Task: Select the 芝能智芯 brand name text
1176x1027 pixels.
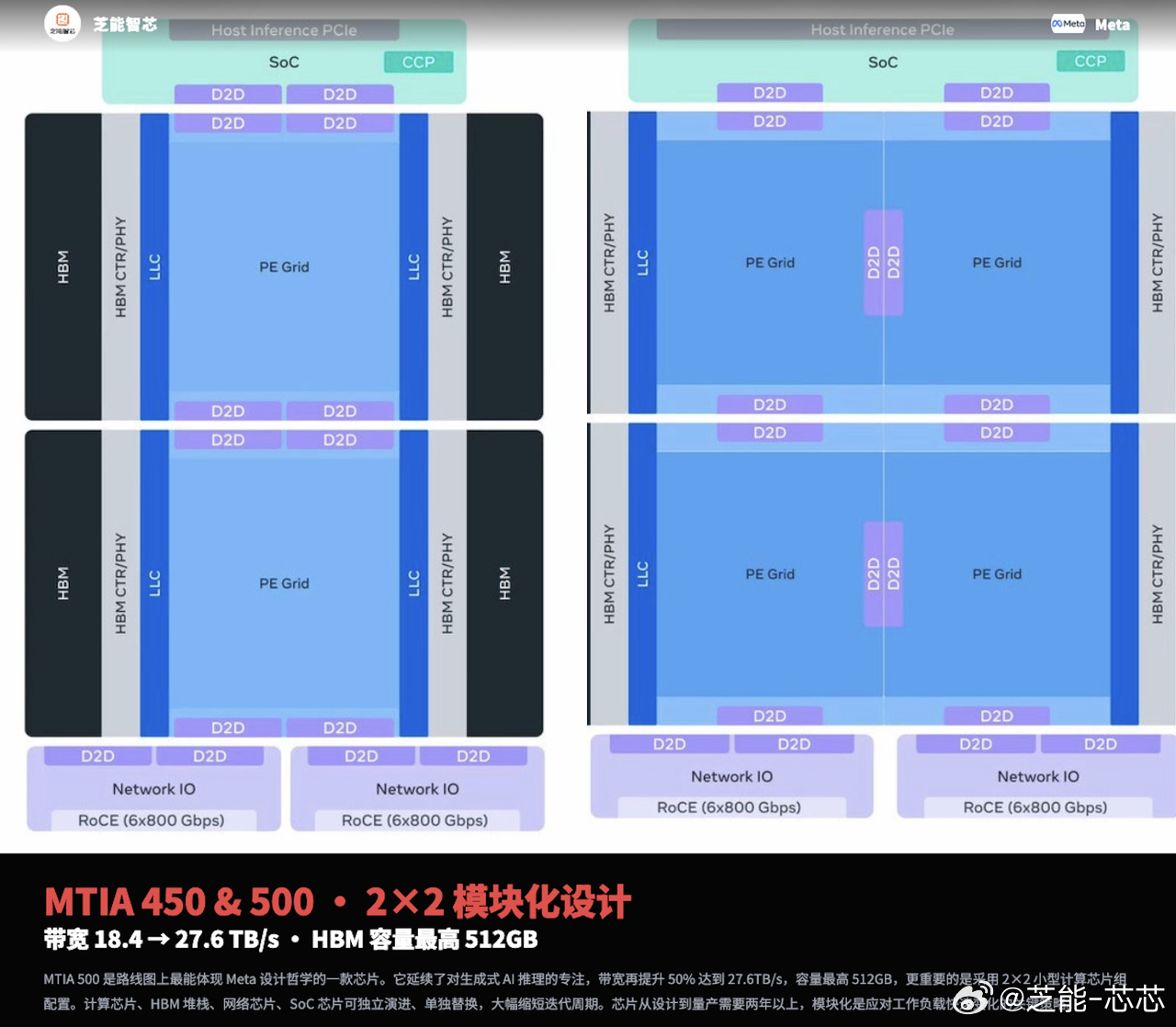Action: point(125,24)
